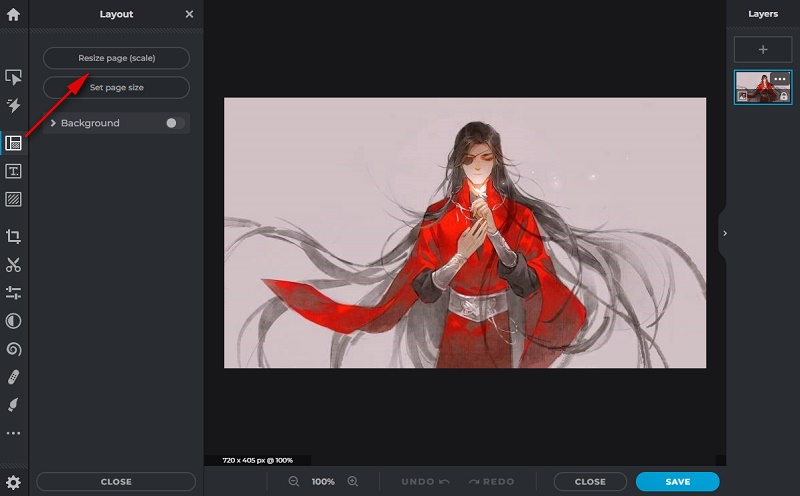
Task: Go to the Home screen icon
Action: (x=13, y=14)
